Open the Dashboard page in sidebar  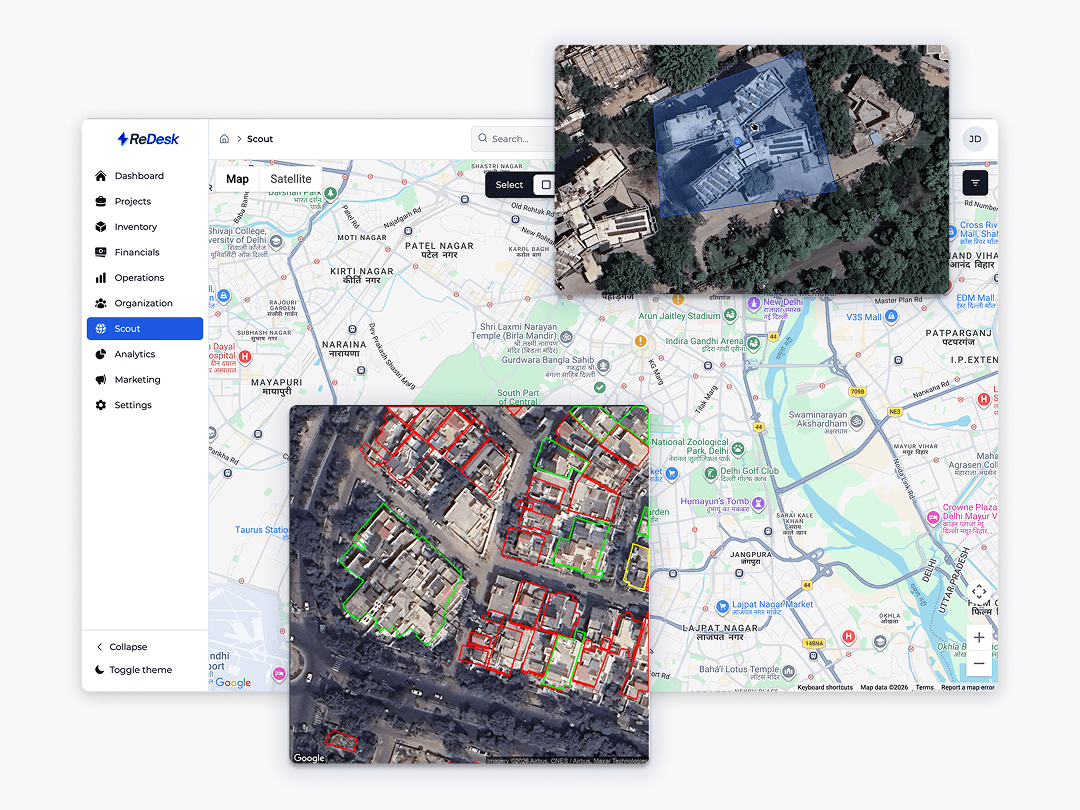tap(145, 176)
